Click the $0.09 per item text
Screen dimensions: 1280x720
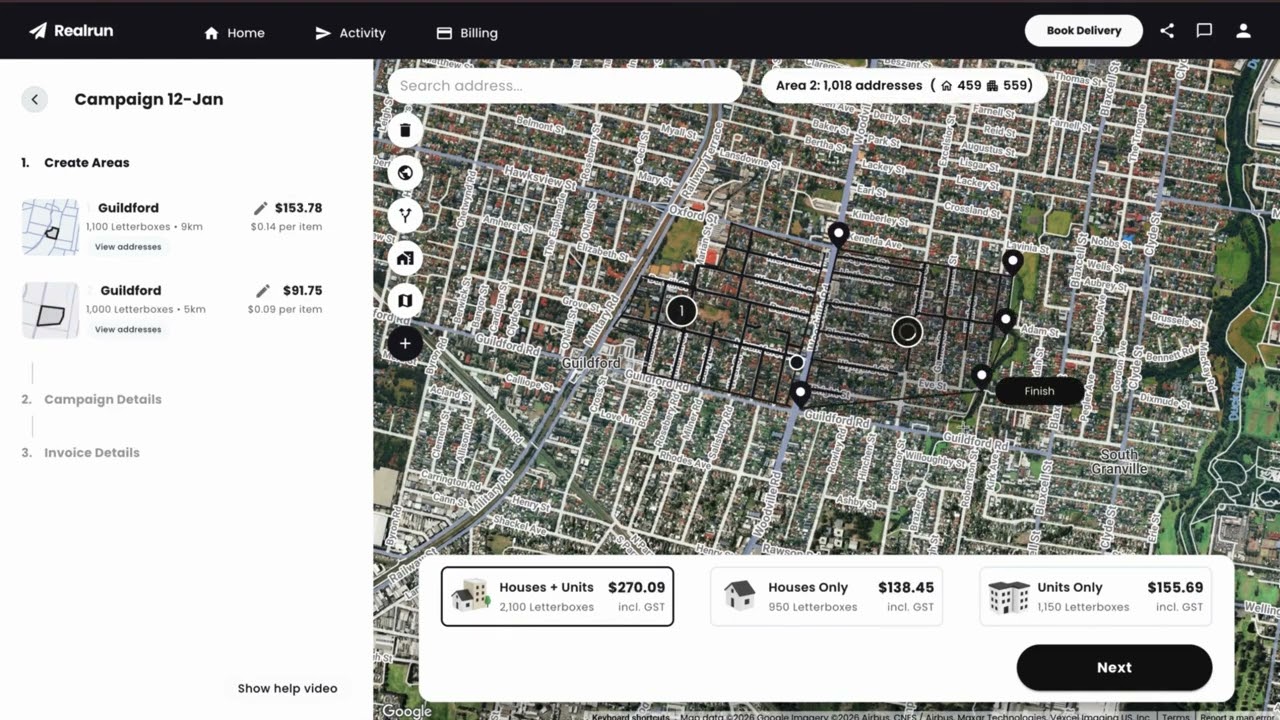coord(285,309)
